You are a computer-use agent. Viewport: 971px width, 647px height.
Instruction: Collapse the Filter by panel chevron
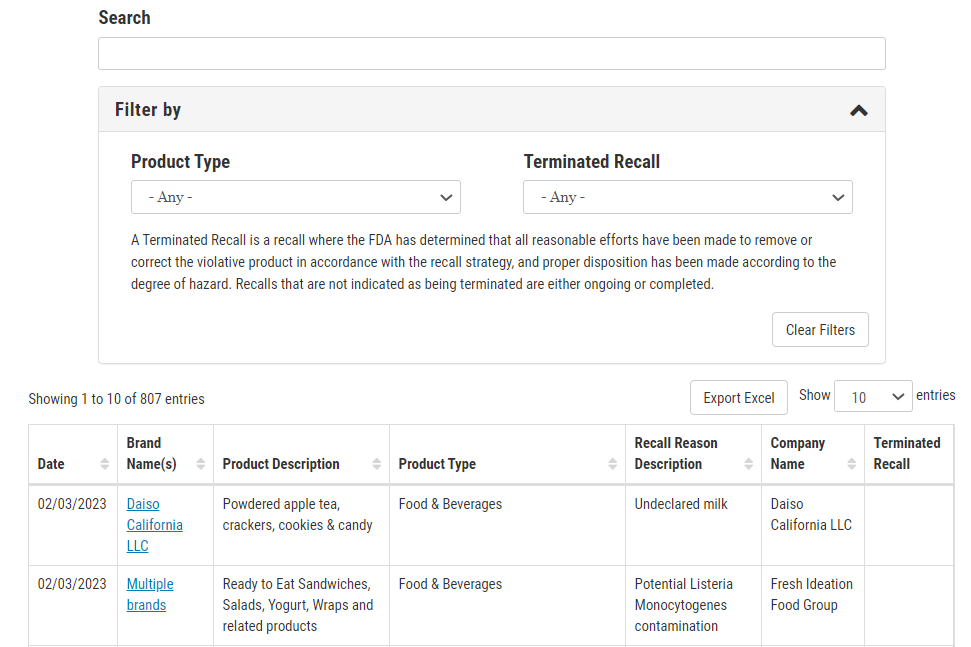pos(858,111)
